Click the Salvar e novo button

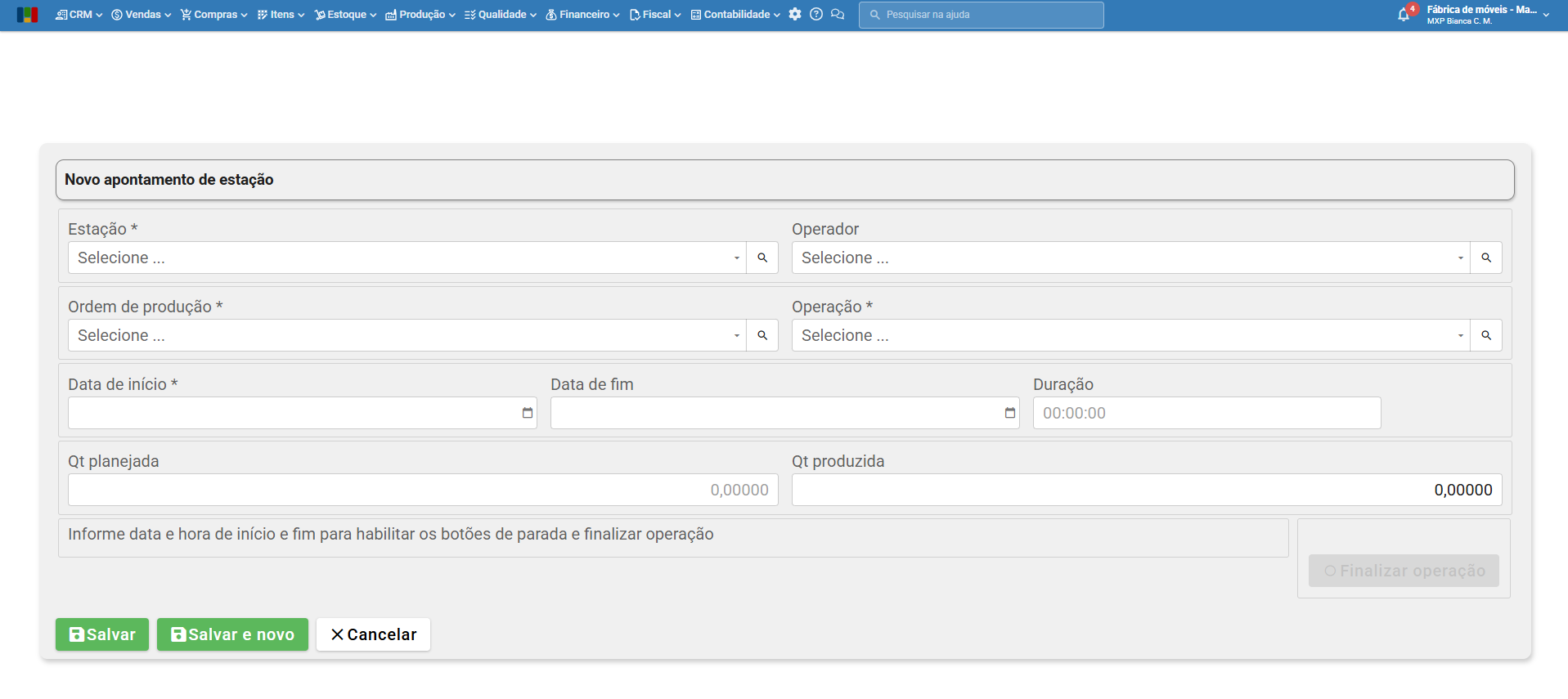[x=232, y=634]
